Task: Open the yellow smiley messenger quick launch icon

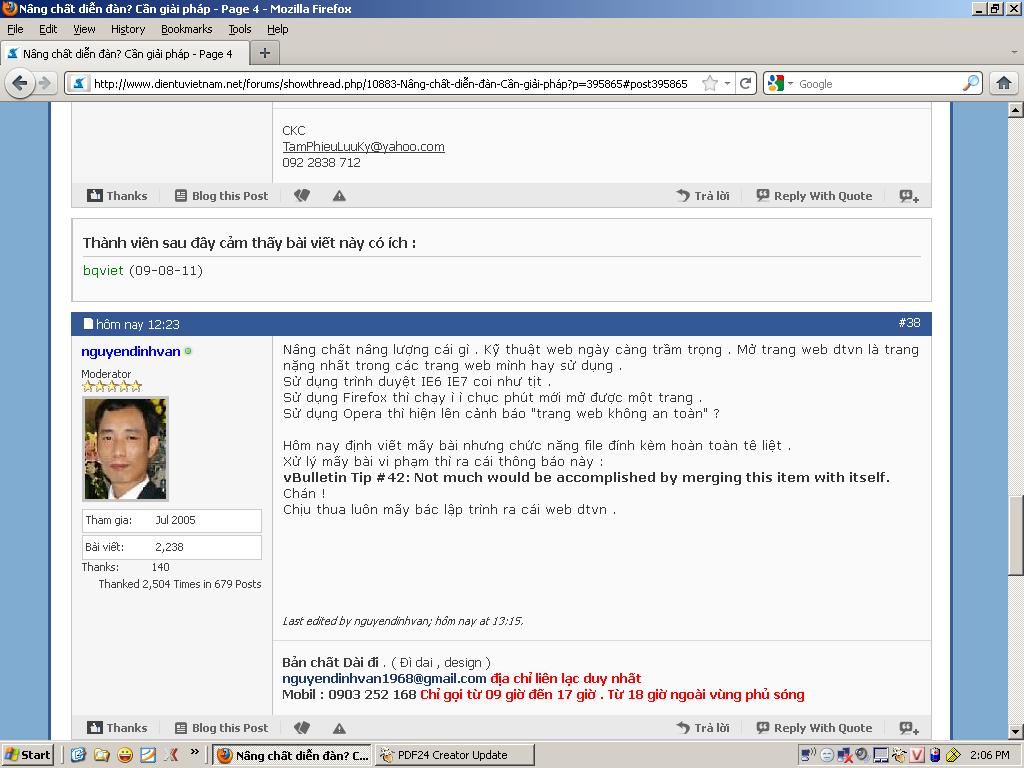Action: pos(125,755)
